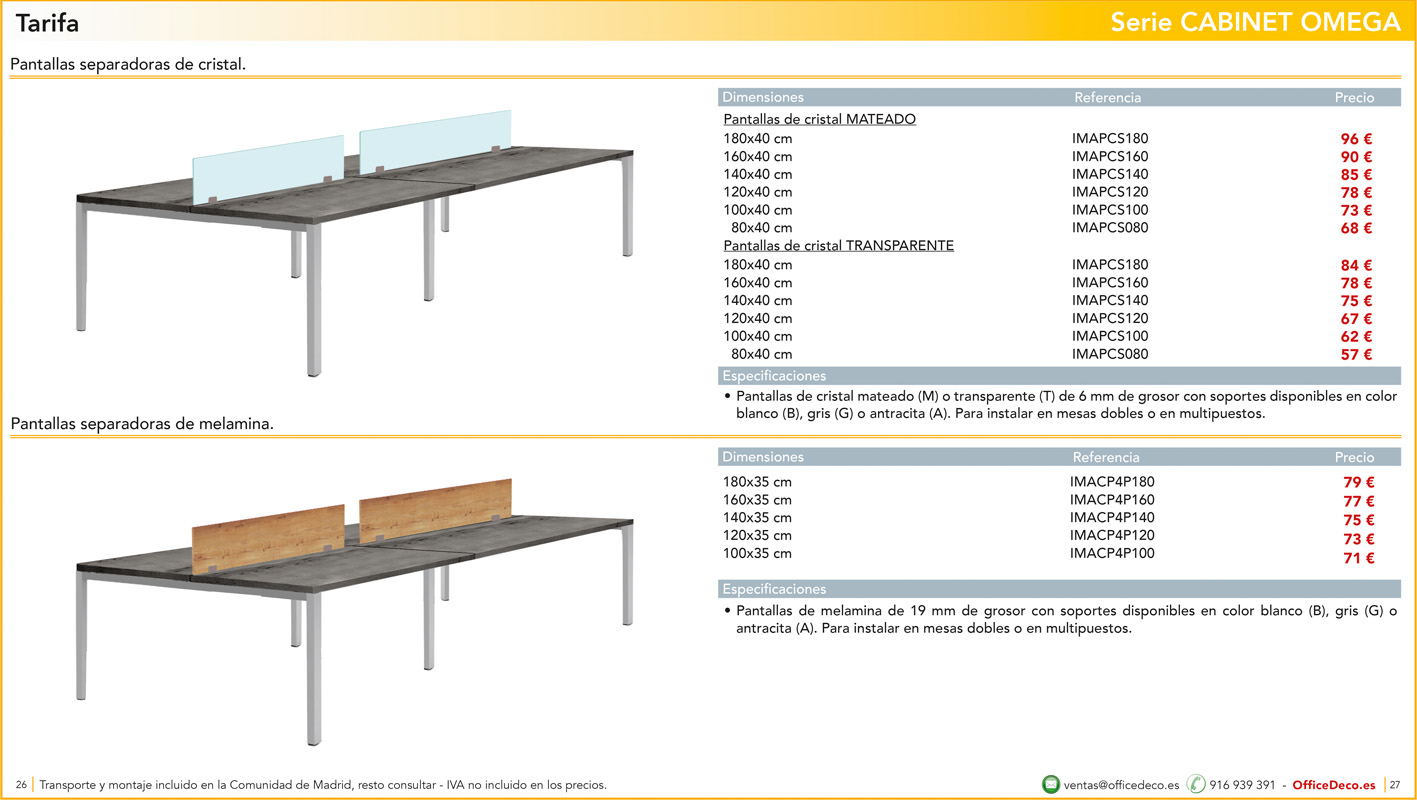Image resolution: width=1417 pixels, height=800 pixels.
Task: Click "Especificaciones" header in the glass section
Action: [x=775, y=377]
